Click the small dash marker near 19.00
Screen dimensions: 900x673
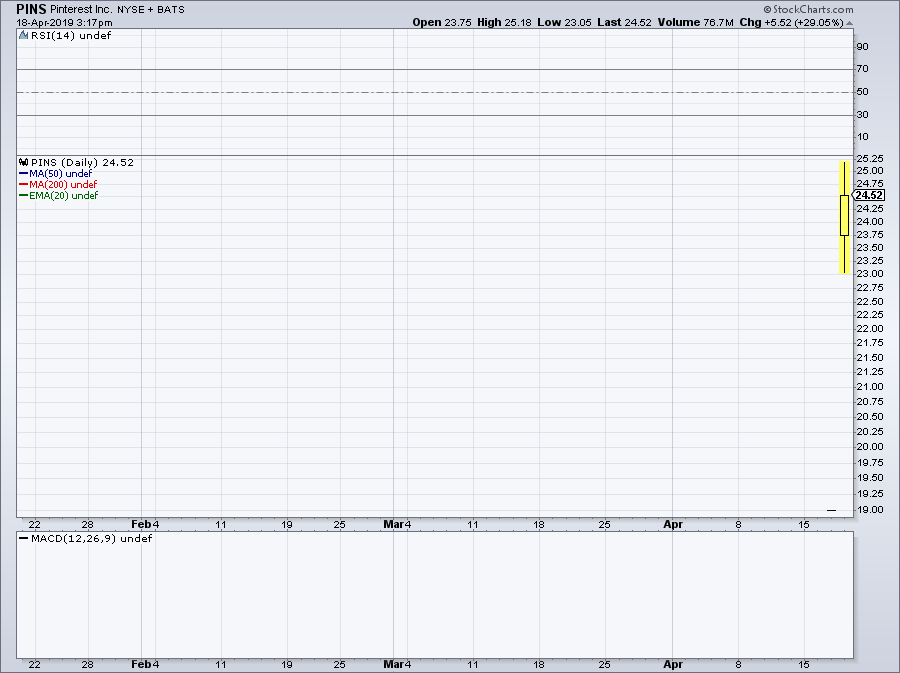tap(832, 510)
